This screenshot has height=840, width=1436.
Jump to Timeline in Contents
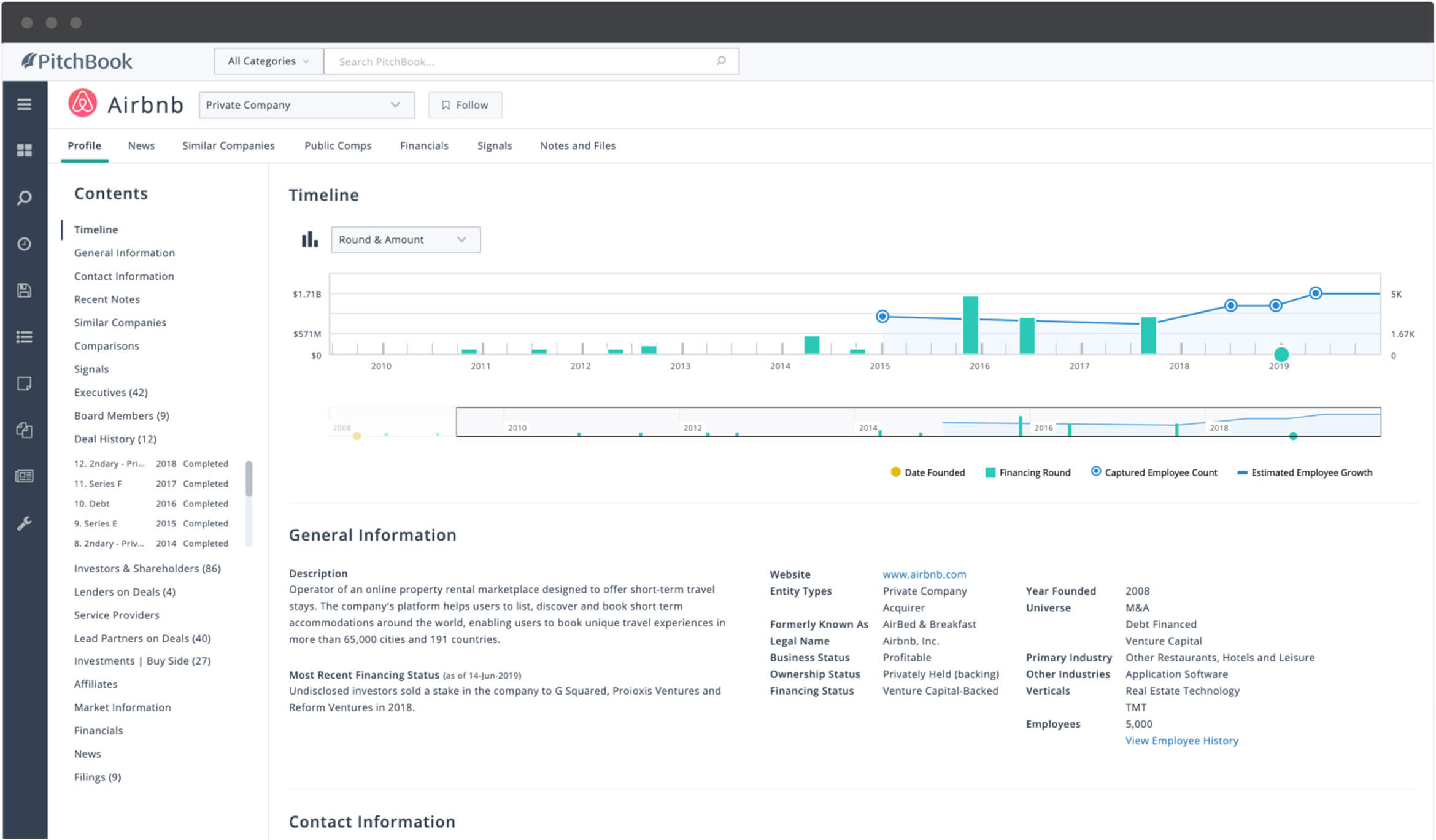[96, 229]
